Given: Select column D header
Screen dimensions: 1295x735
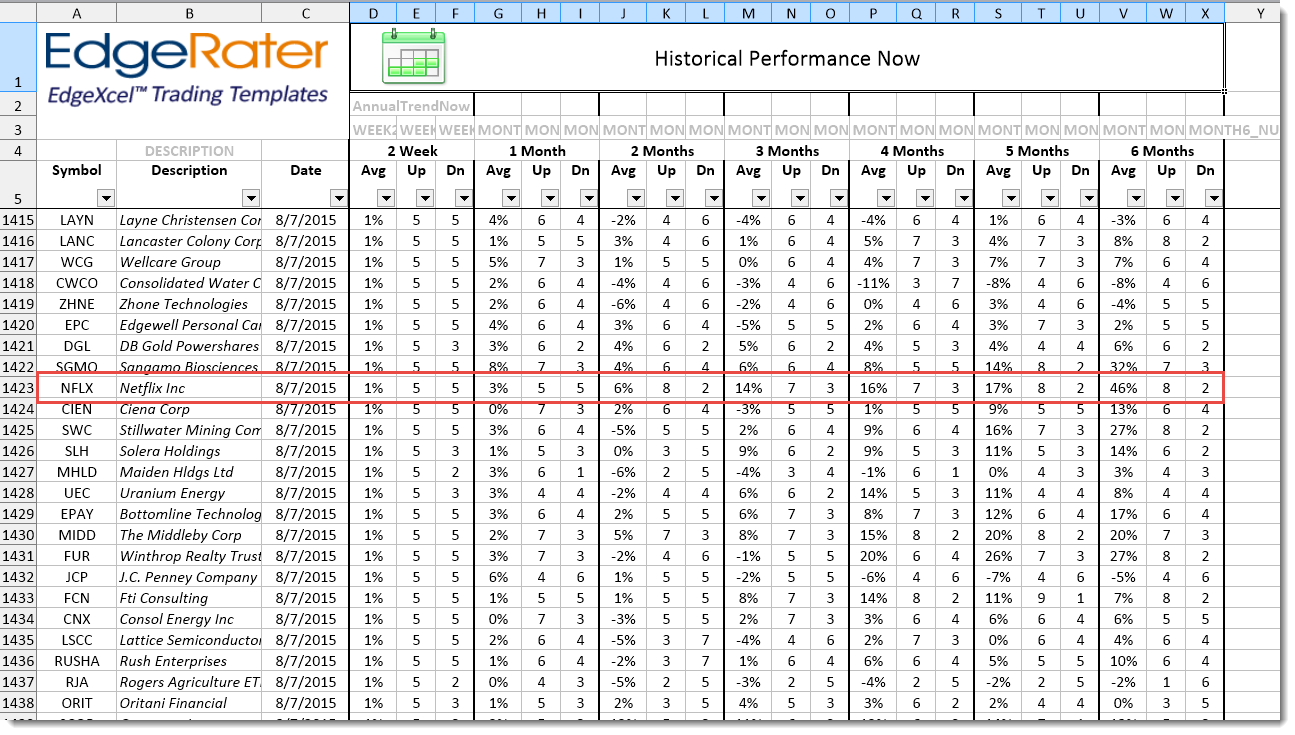Looking at the screenshot, I should click(x=372, y=12).
